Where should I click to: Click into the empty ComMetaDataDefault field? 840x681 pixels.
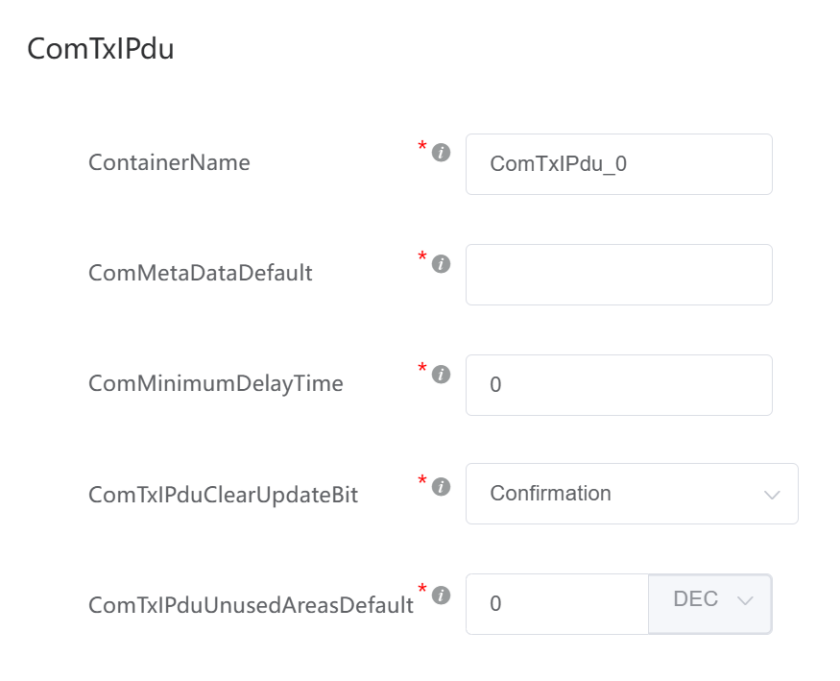click(619, 275)
